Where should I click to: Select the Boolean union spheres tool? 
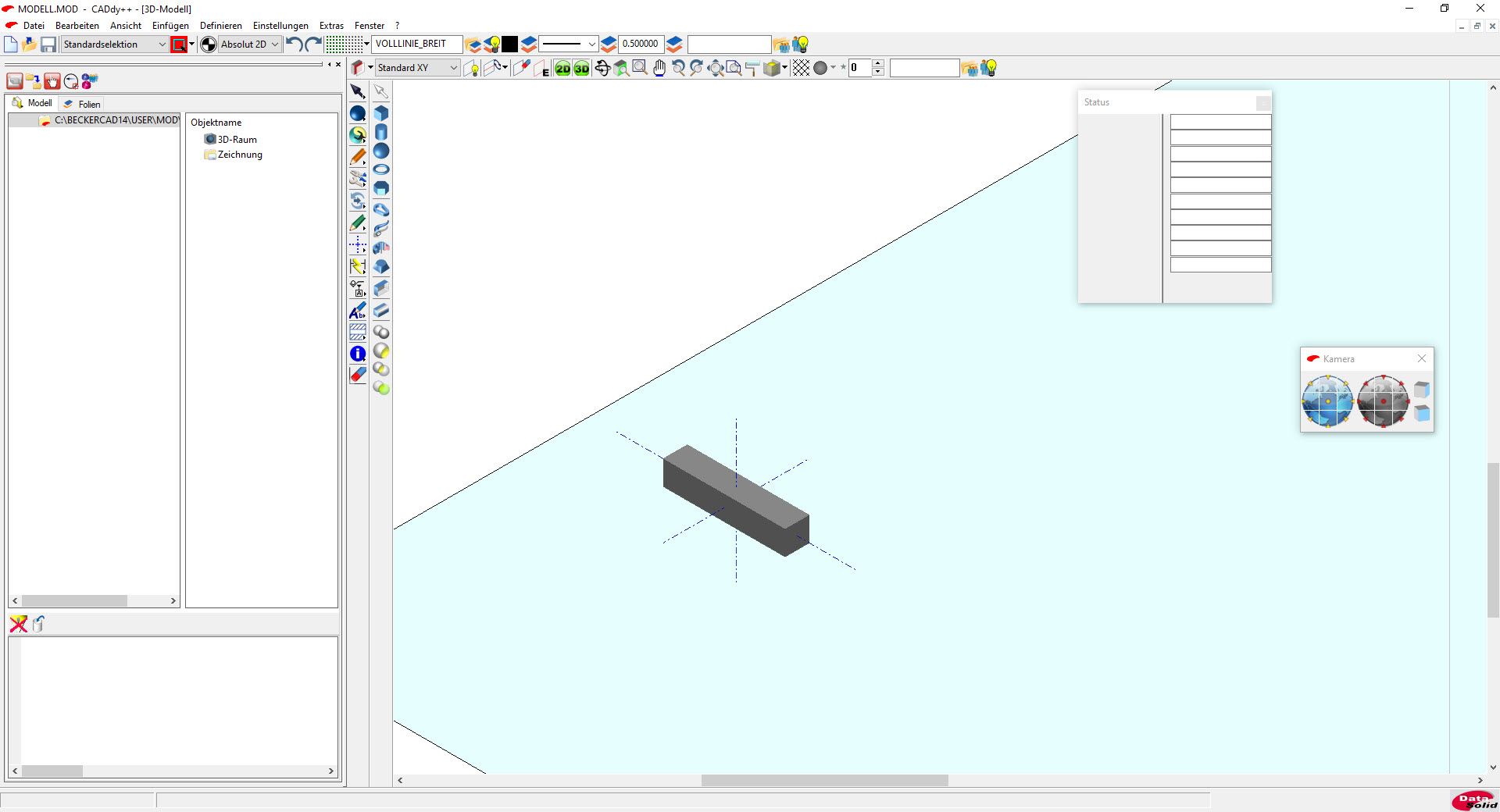(381, 332)
